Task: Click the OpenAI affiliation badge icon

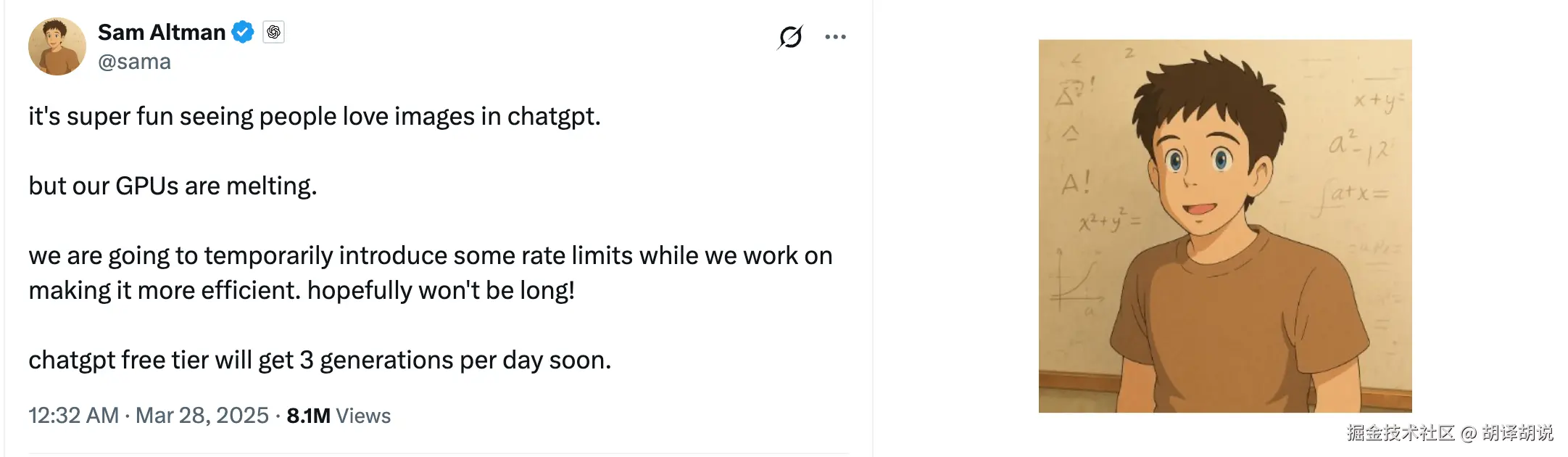Action: tap(273, 33)
